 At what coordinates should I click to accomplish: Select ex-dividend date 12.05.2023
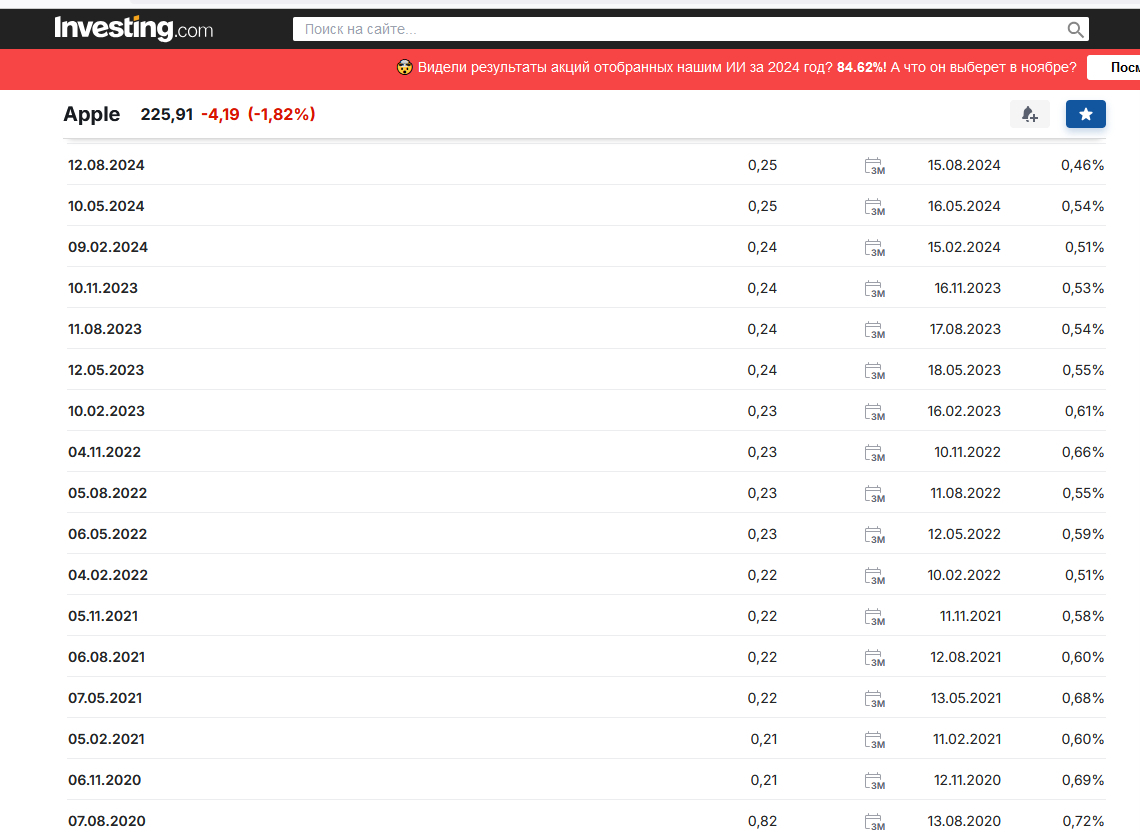[106, 370]
